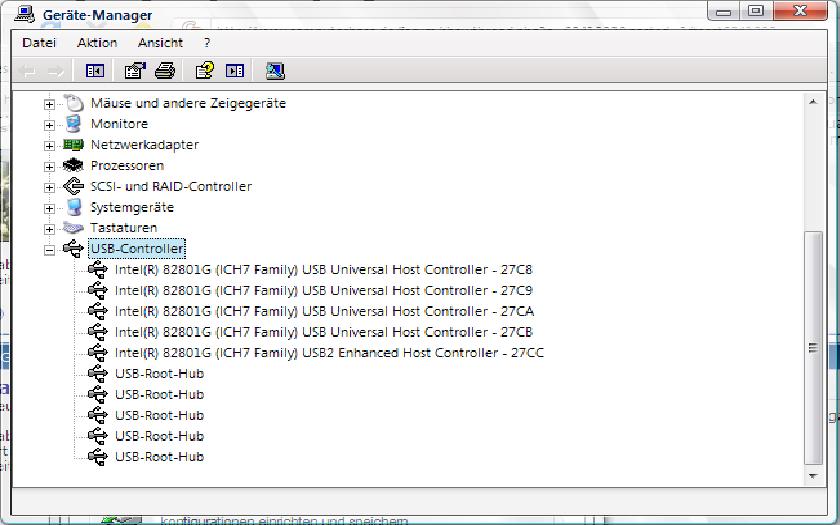Click the Tastaturen keyboard icon
Viewport: 840px width, 525px height.
(74, 228)
